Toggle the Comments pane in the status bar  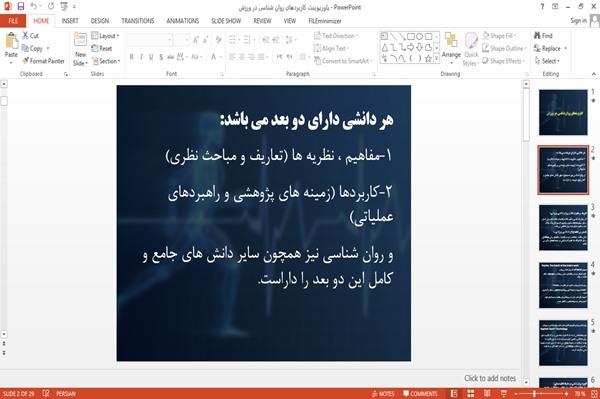click(420, 393)
